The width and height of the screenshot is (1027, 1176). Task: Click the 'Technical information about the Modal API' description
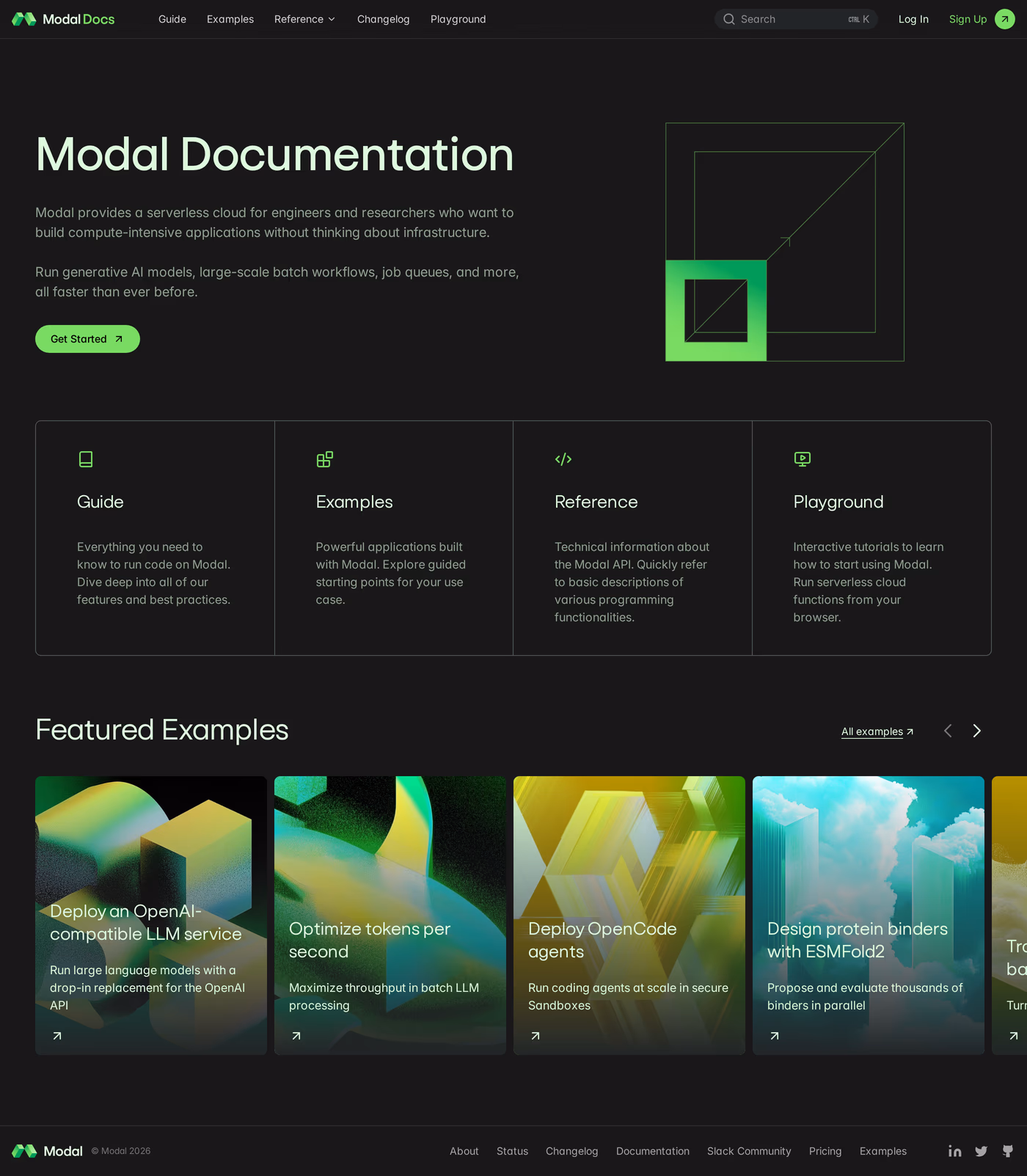click(x=632, y=582)
